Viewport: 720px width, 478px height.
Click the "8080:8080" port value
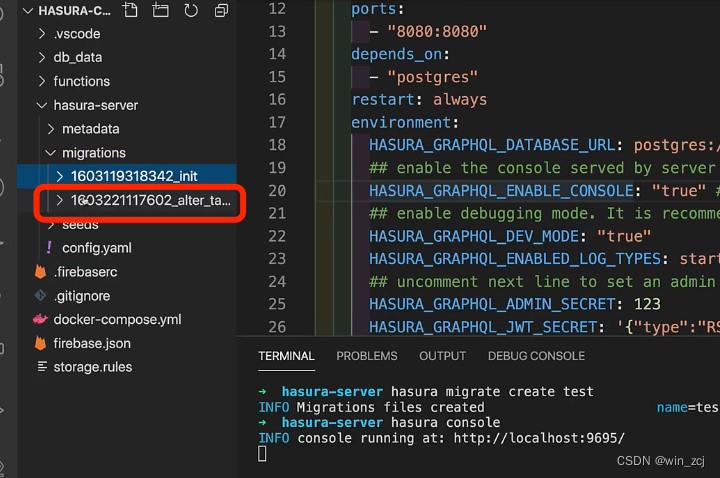[x=437, y=32]
